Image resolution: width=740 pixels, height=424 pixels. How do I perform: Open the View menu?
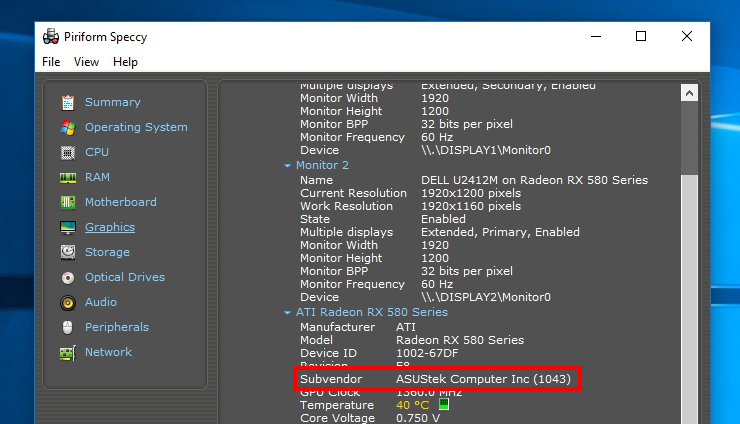[86, 62]
